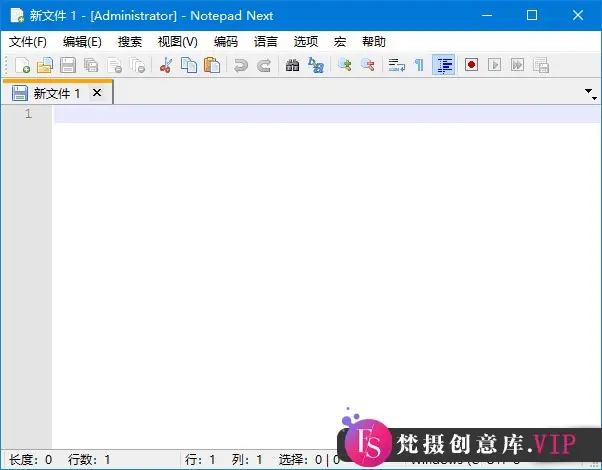Open the 视图(V) menu
The height and width of the screenshot is (470, 602).
tap(177, 41)
